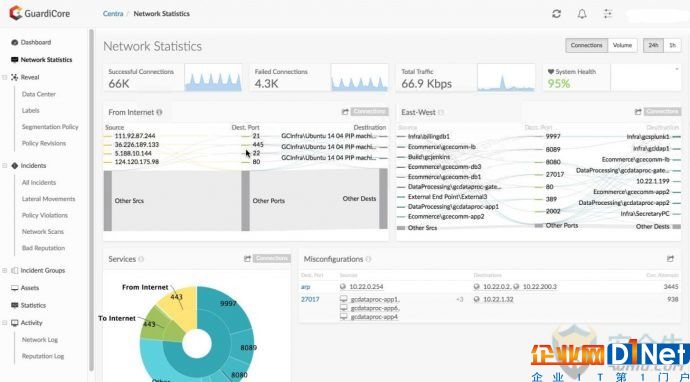
Task: Open the settings sliders icon in top bar
Action: [608, 14]
